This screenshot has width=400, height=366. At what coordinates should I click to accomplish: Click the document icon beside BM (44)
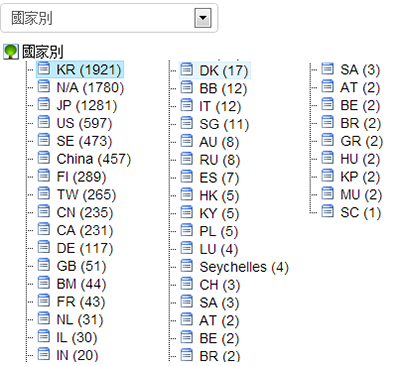coord(44,282)
